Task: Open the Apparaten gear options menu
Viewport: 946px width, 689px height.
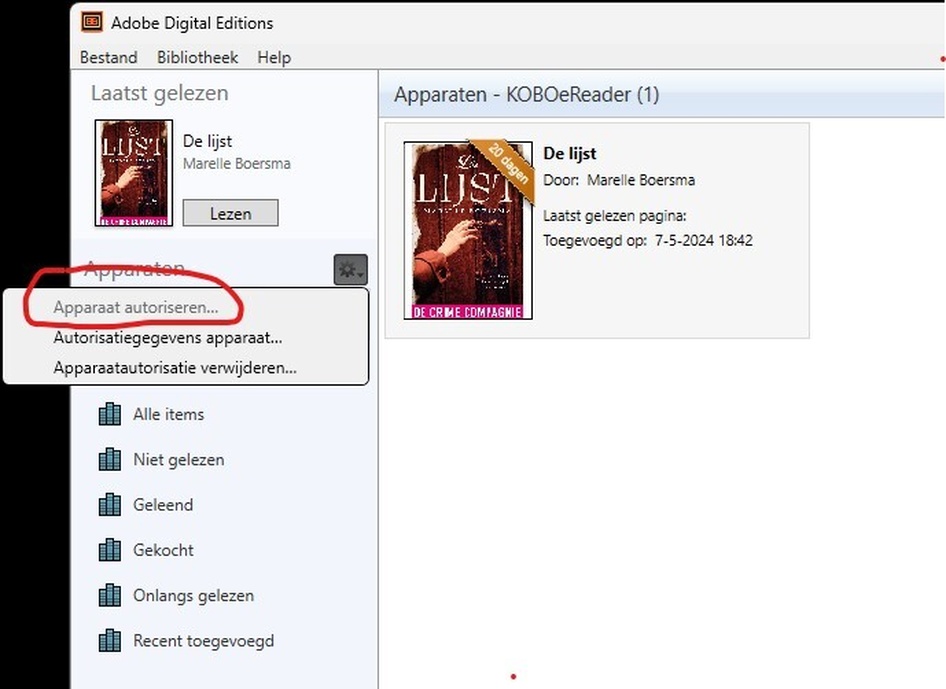Action: tap(351, 270)
